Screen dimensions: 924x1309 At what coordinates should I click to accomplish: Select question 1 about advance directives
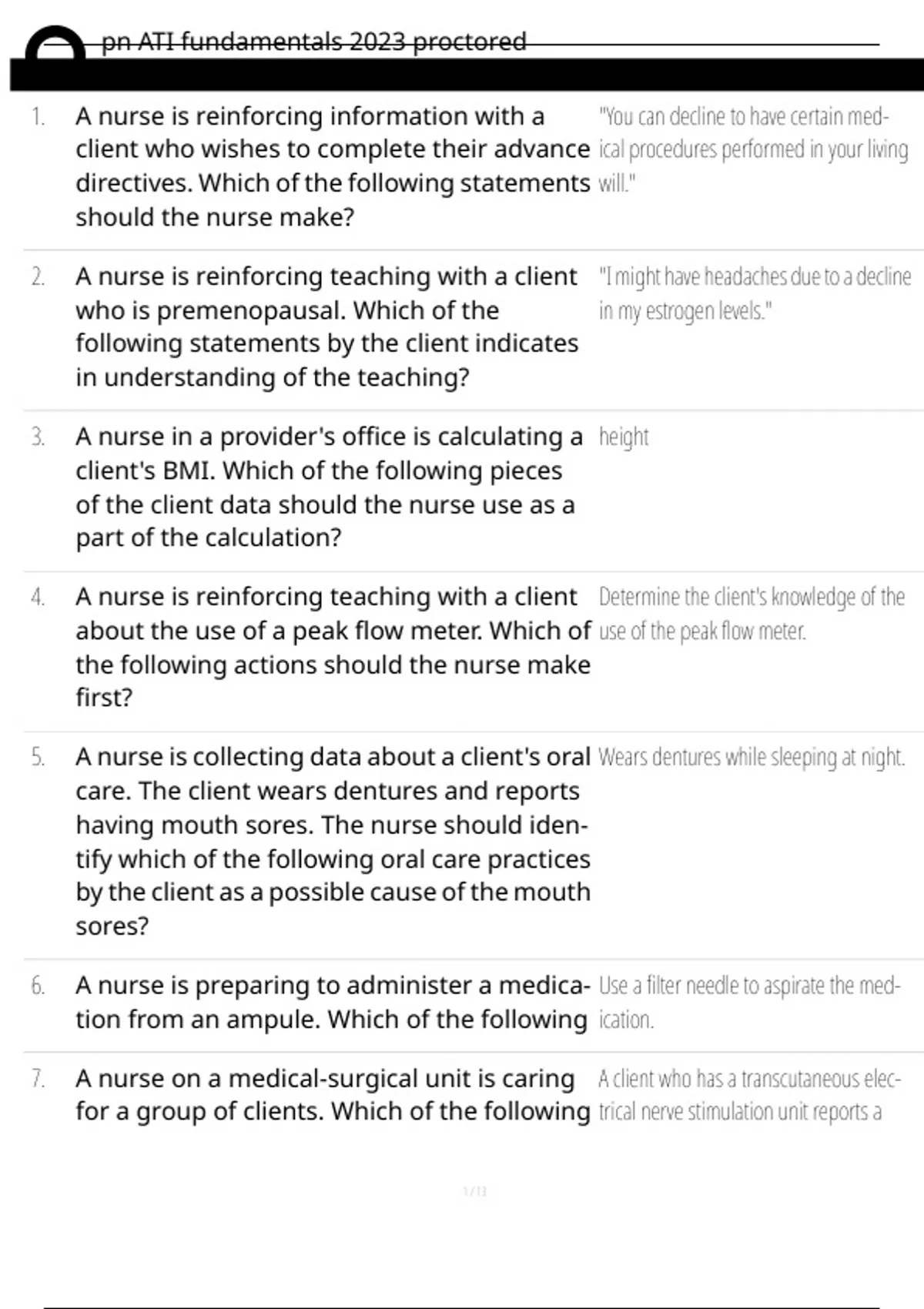(331, 166)
